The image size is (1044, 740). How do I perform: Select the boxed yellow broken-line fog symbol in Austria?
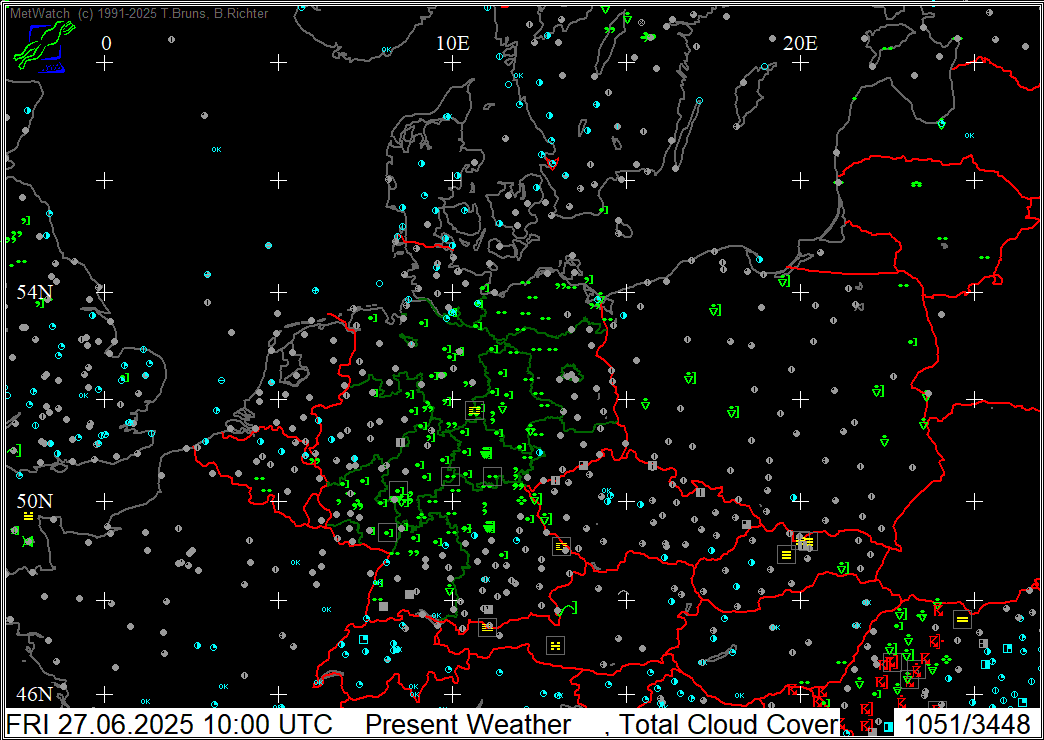[556, 645]
